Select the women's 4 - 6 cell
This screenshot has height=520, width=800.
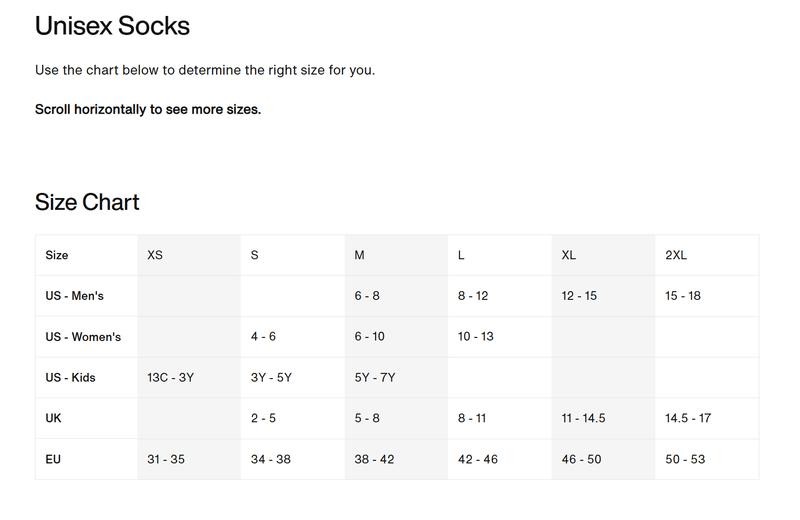click(x=263, y=337)
